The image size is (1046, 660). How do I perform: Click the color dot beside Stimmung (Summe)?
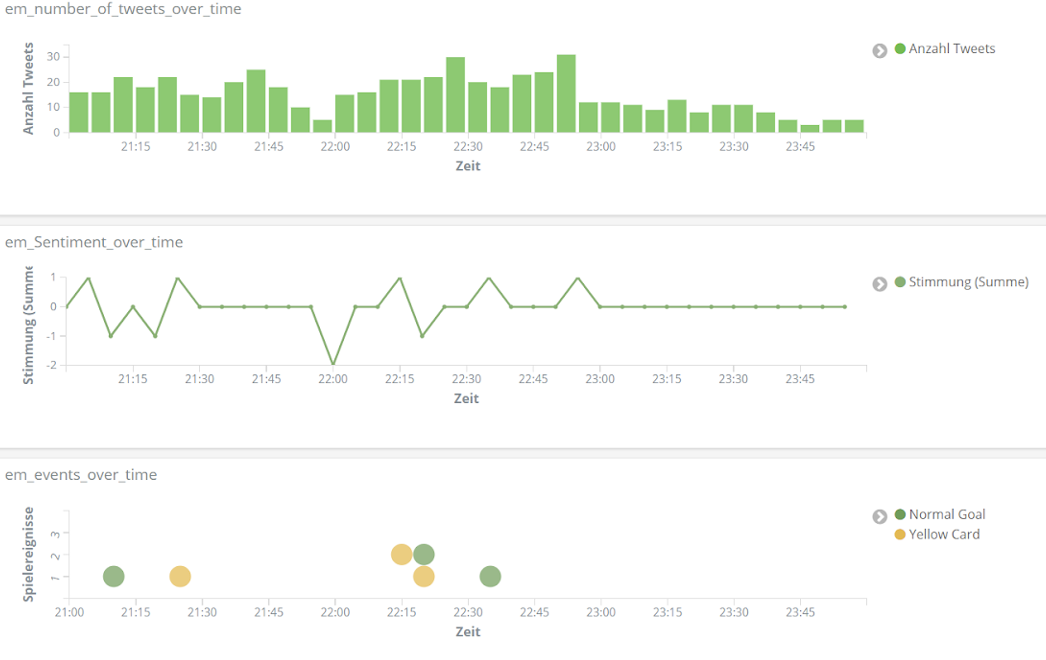[900, 283]
